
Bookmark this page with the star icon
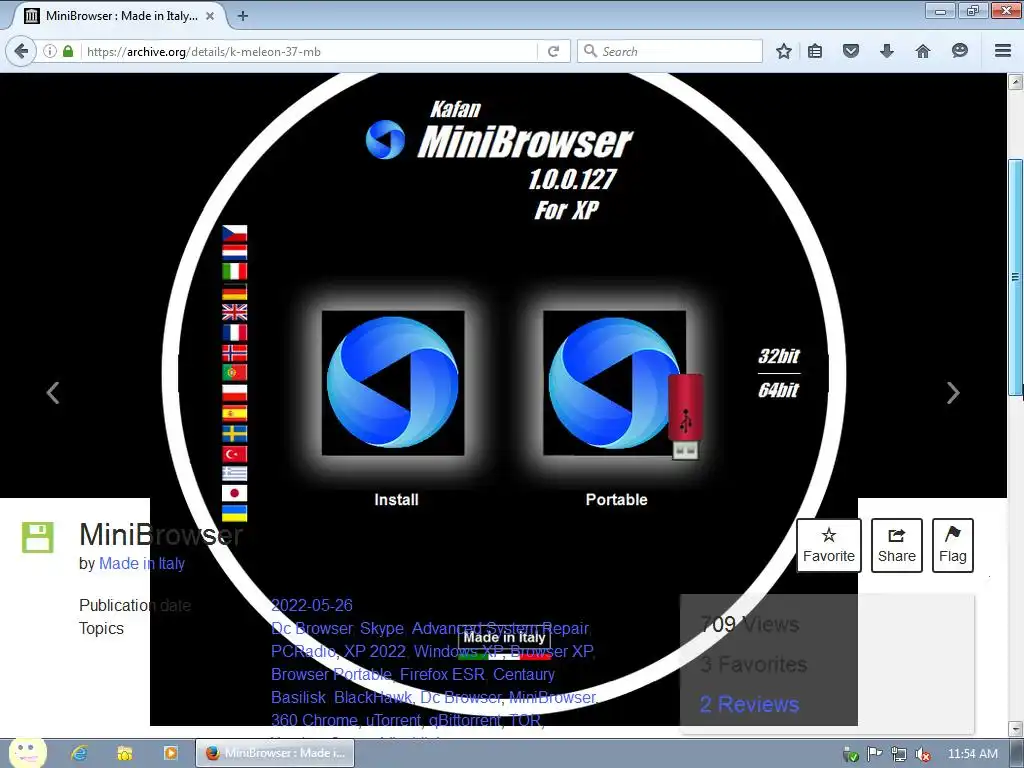pos(784,51)
